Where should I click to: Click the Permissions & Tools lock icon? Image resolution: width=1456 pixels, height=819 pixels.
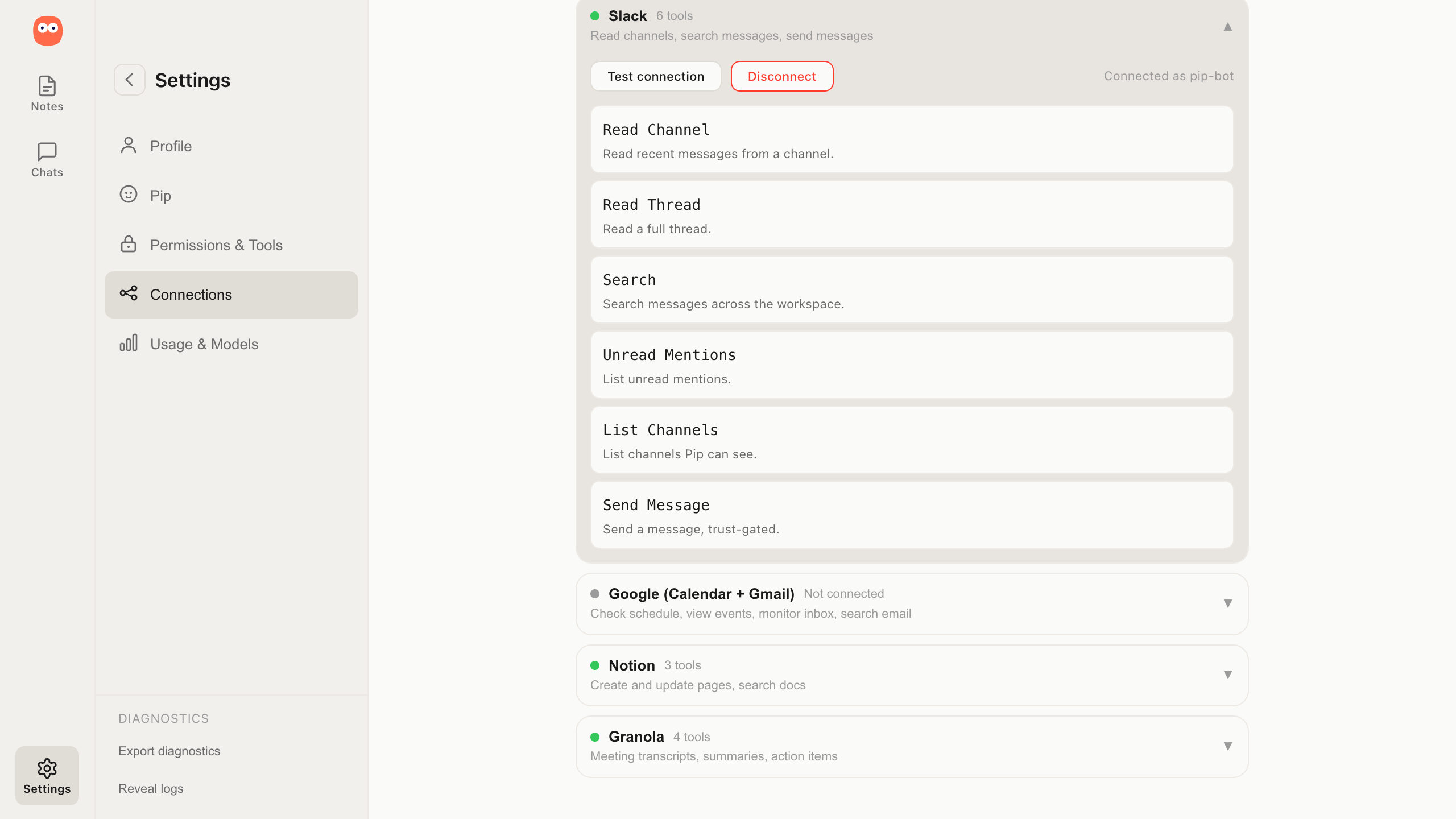click(129, 244)
